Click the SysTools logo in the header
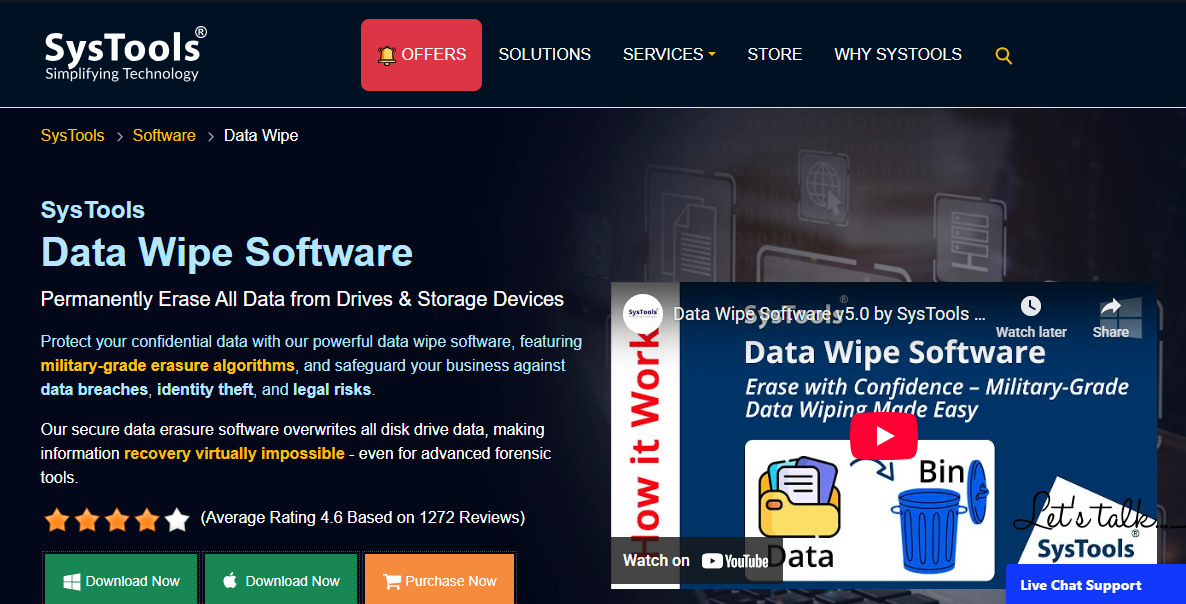1186x604 pixels. pos(122,55)
